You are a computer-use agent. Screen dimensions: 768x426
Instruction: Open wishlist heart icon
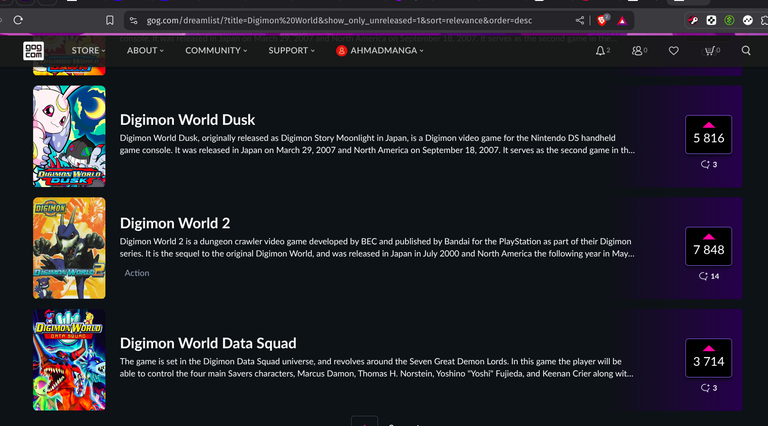click(x=674, y=50)
